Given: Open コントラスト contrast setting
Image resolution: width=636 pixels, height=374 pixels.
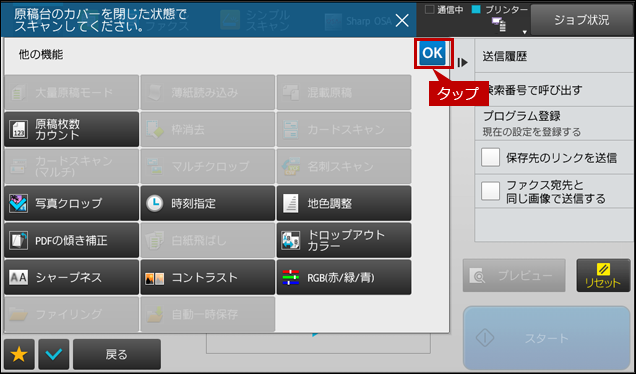Looking at the screenshot, I should pos(208,277).
